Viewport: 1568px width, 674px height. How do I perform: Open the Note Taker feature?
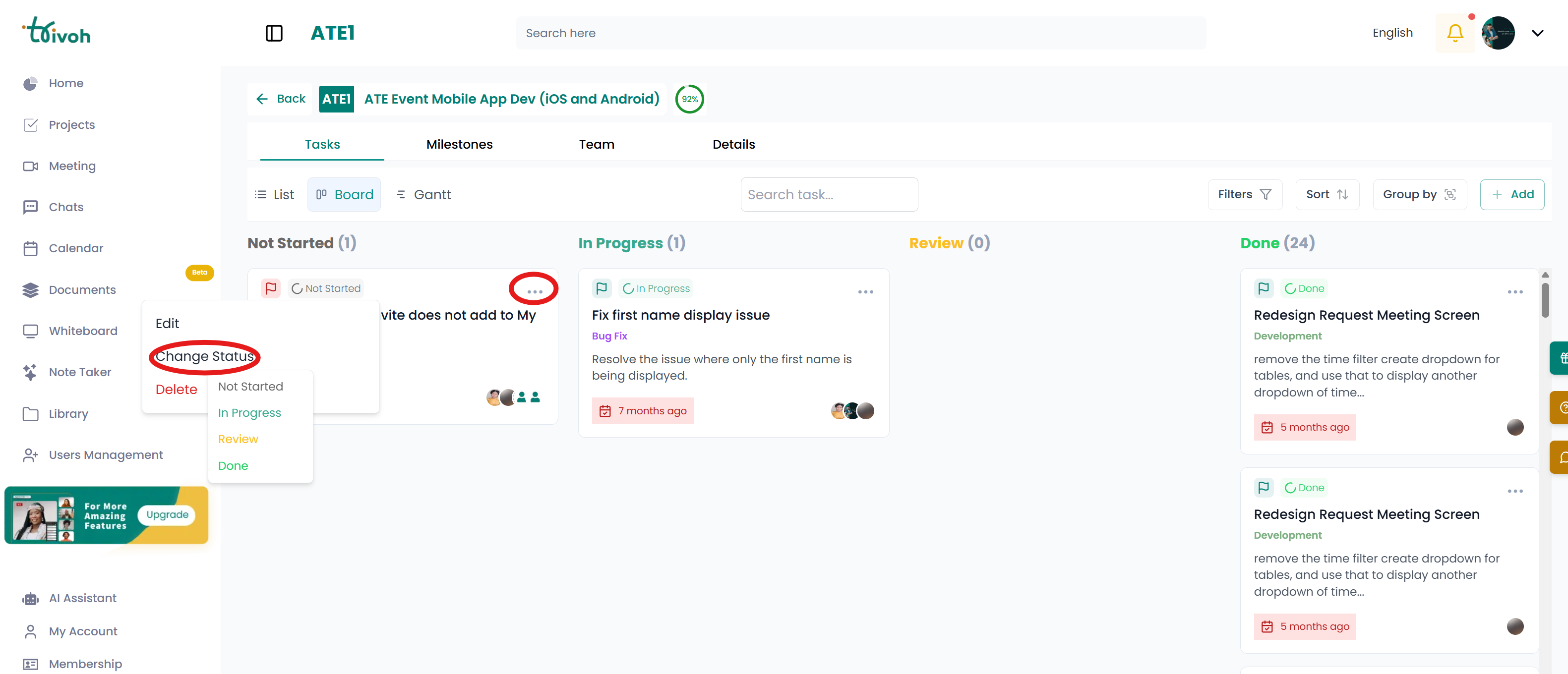click(80, 372)
